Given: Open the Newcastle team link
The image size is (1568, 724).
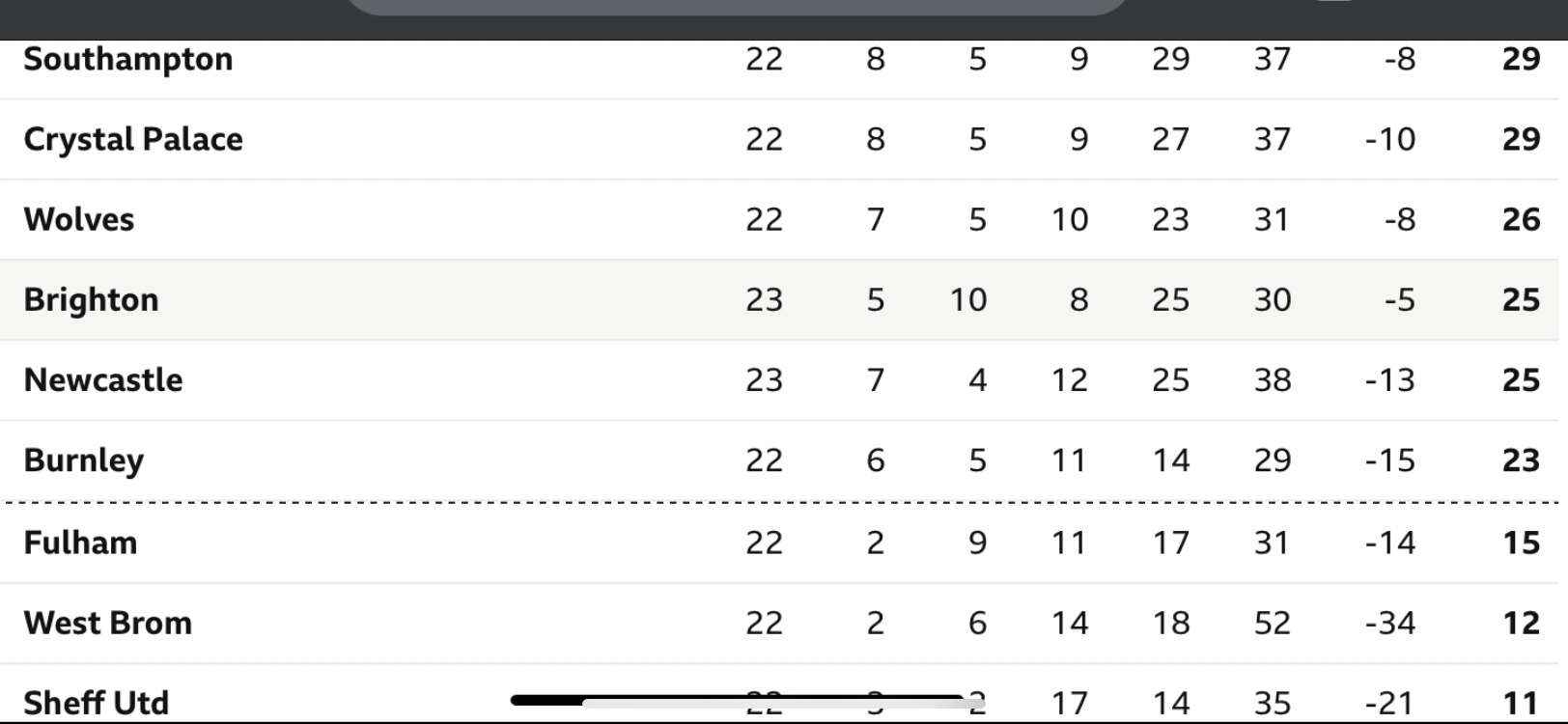Looking at the screenshot, I should coord(103,379).
